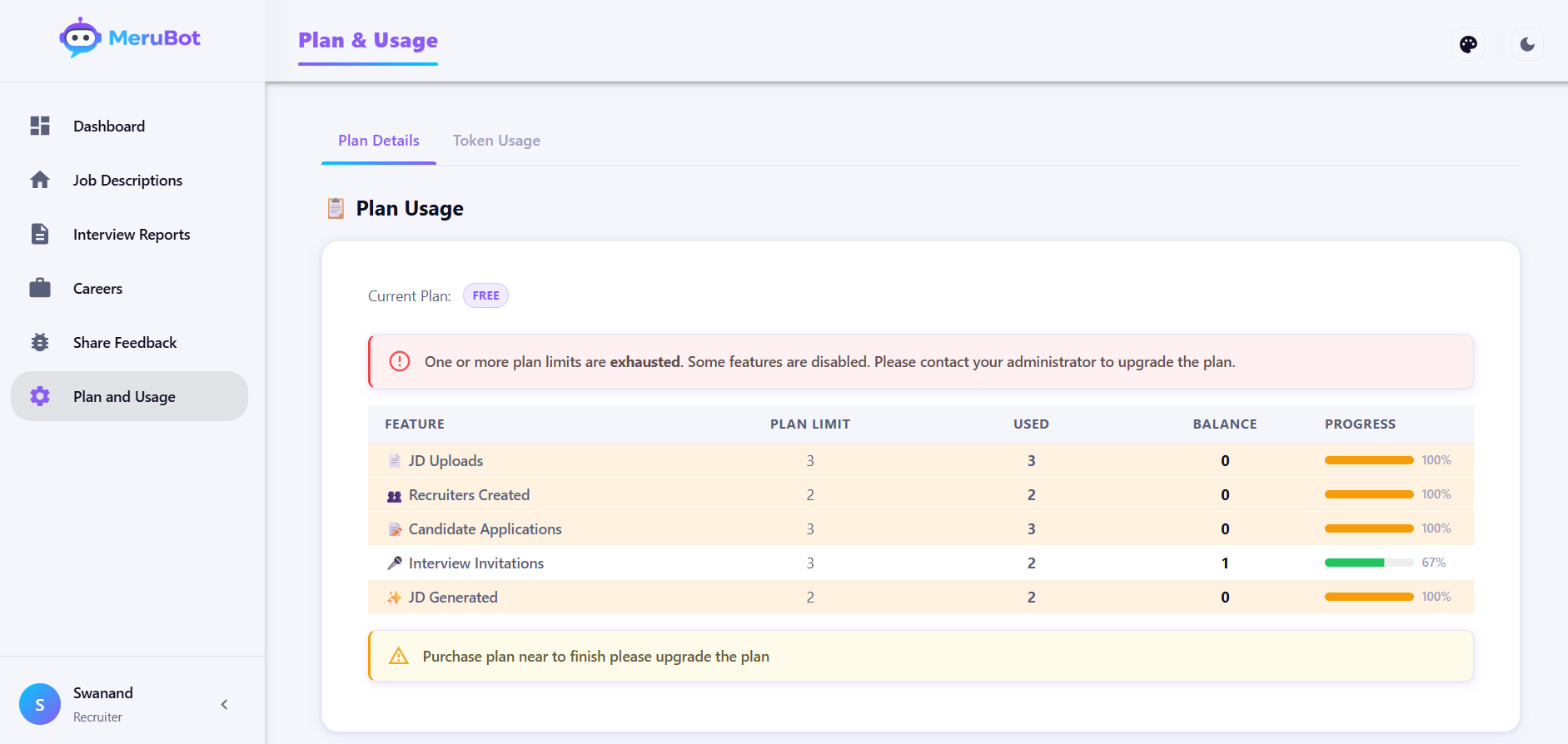This screenshot has width=1568, height=744.
Task: Click the Interview Invitations green progress bar
Action: [x=1369, y=563]
